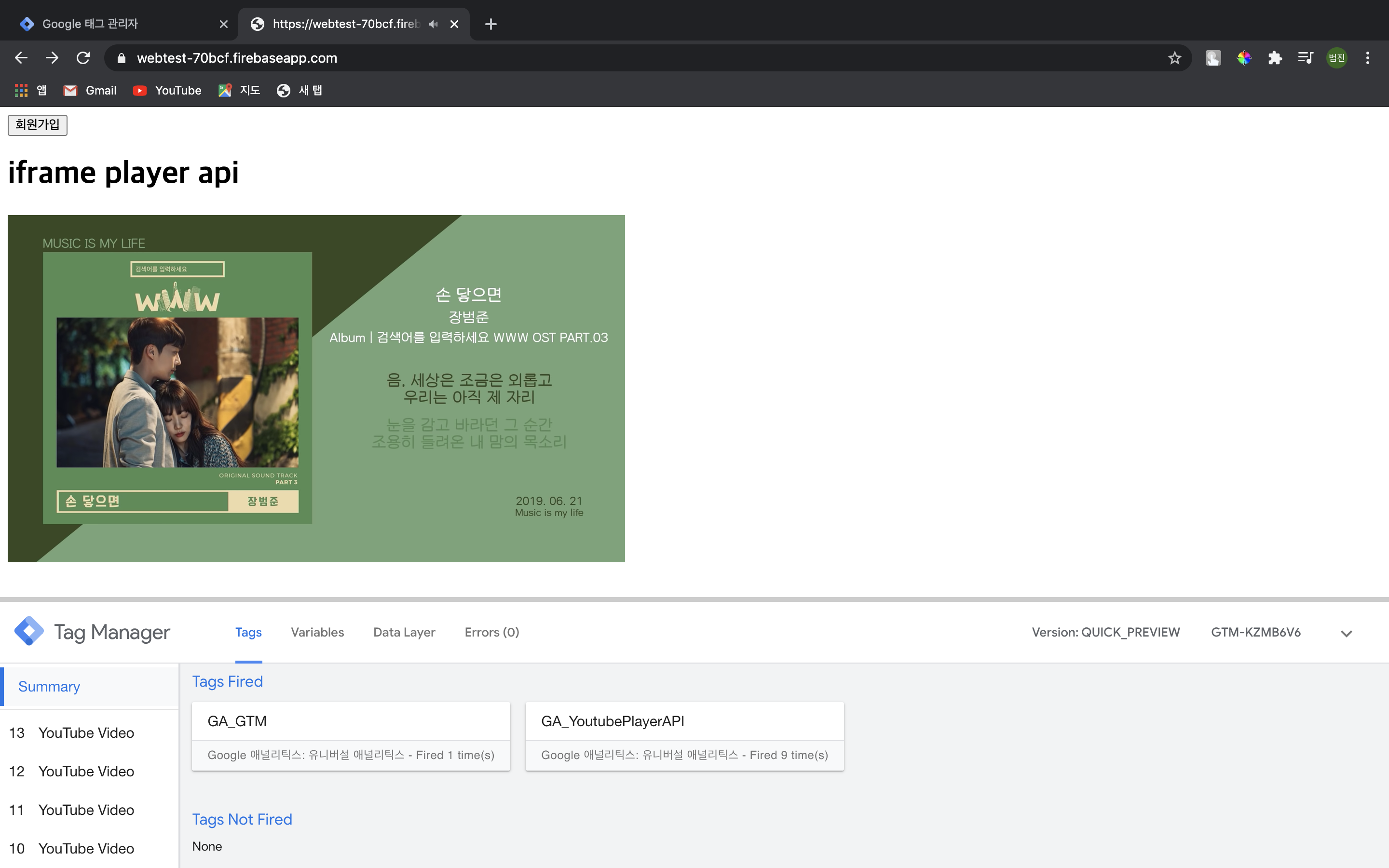Image resolution: width=1389 pixels, height=868 pixels.
Task: Open the 범진 profile avatar
Action: pos(1337,58)
